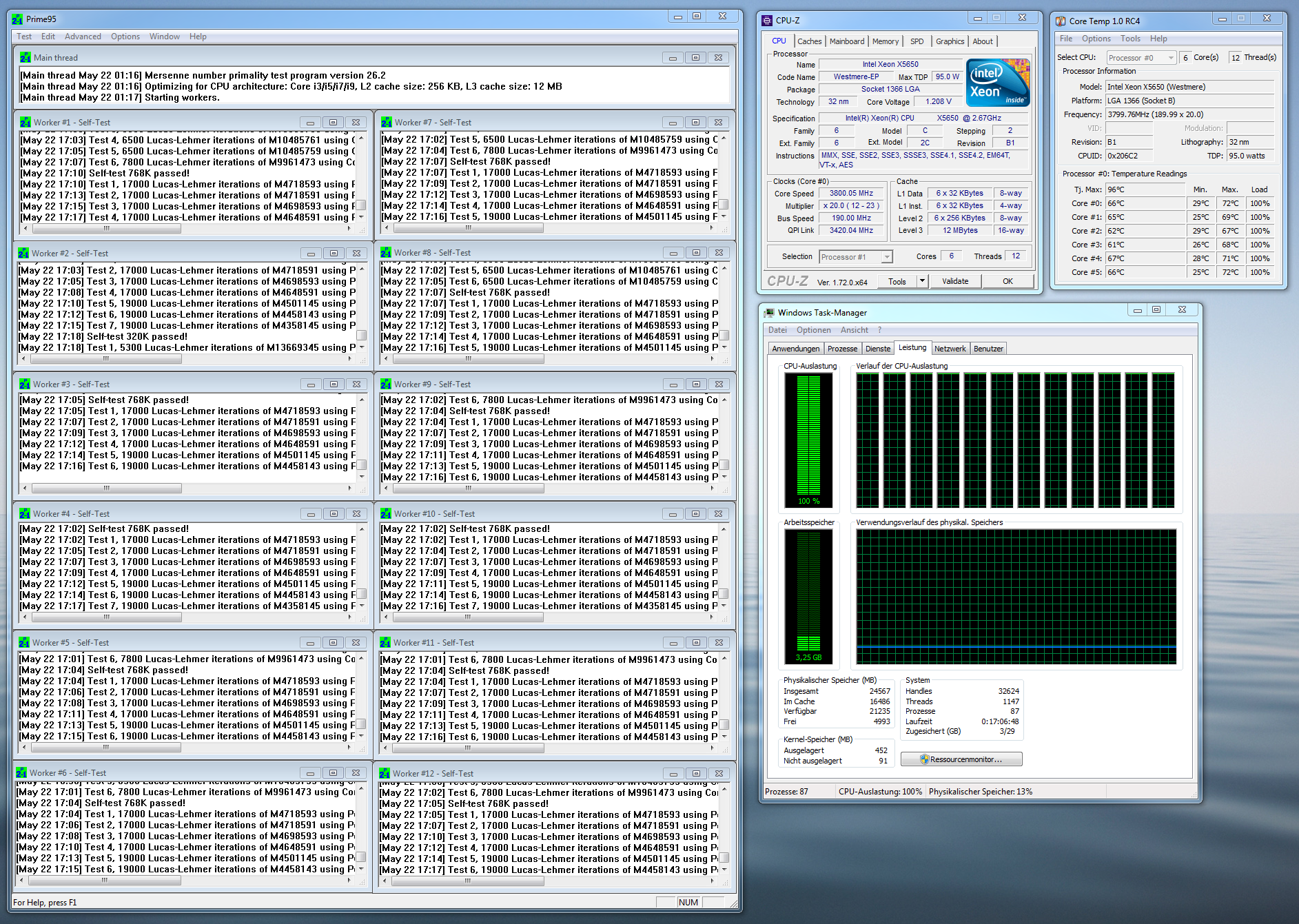
Task: Click the Worker #12 window icon
Action: 386,773
